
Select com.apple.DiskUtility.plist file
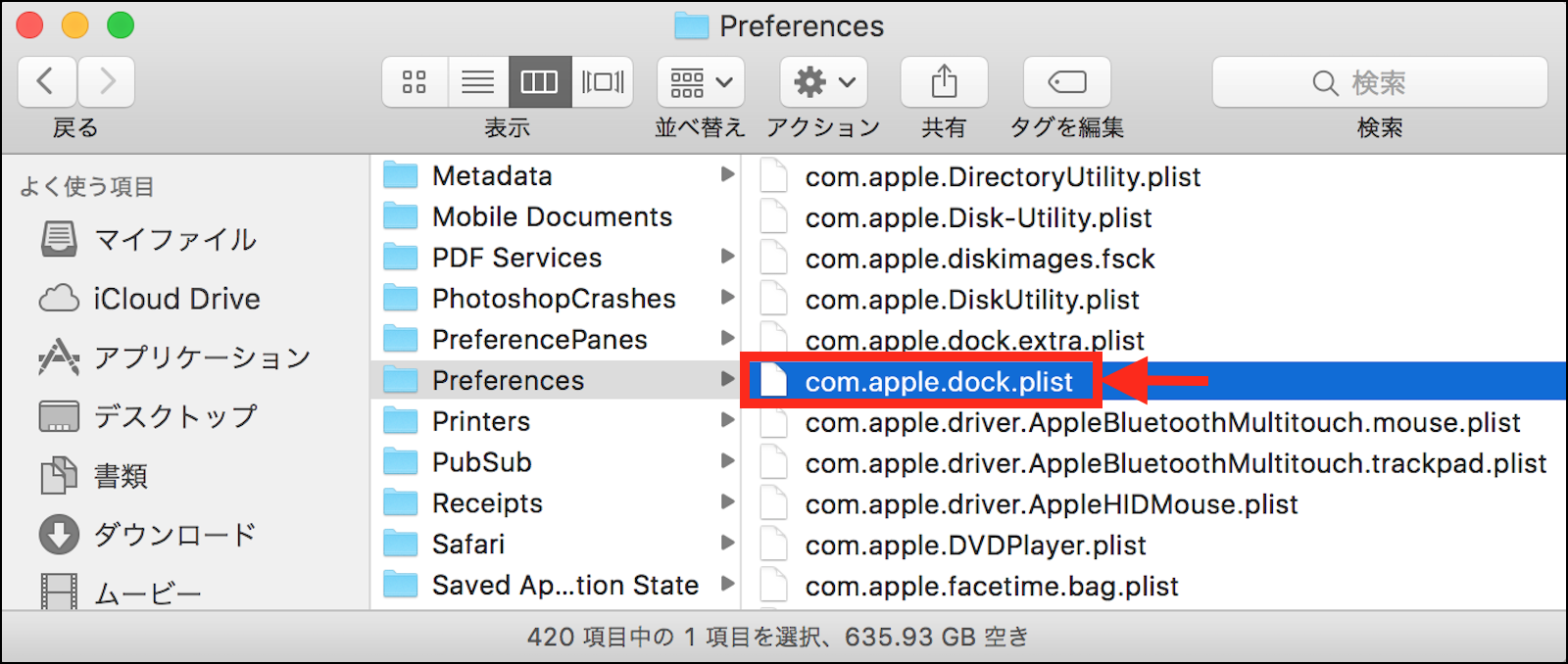tap(972, 300)
